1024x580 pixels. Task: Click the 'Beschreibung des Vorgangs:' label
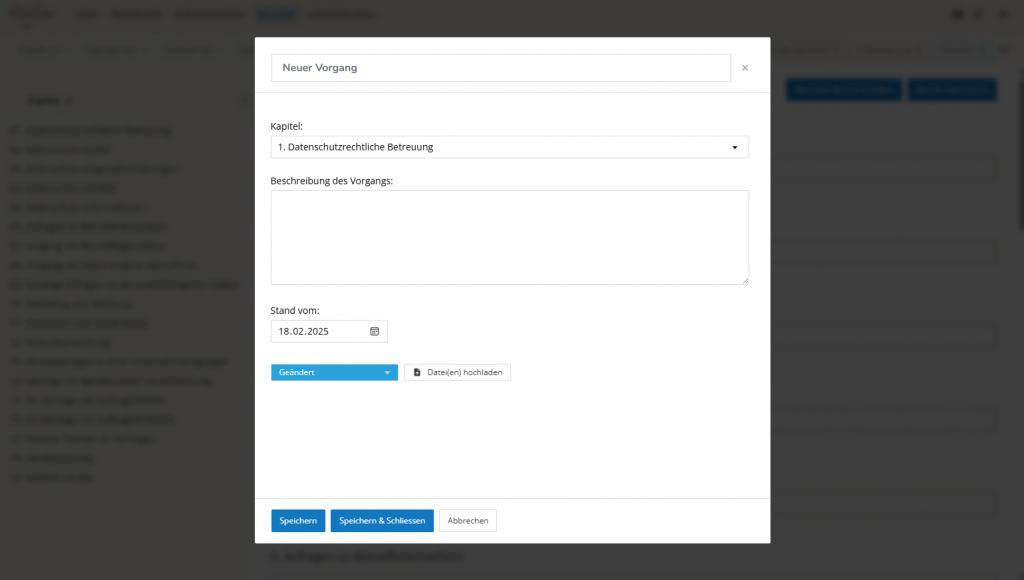pos(331,181)
